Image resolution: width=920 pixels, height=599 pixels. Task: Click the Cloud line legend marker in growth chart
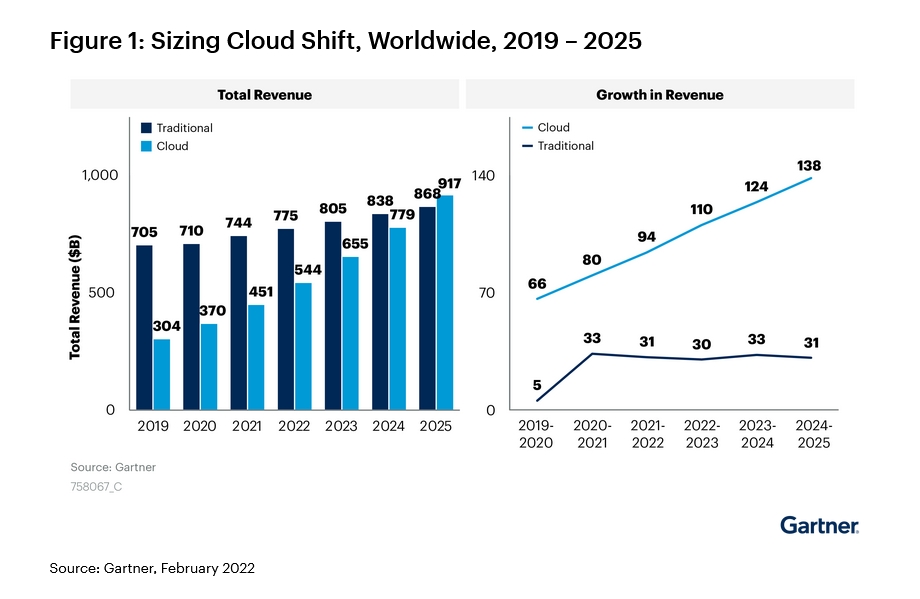pos(527,127)
